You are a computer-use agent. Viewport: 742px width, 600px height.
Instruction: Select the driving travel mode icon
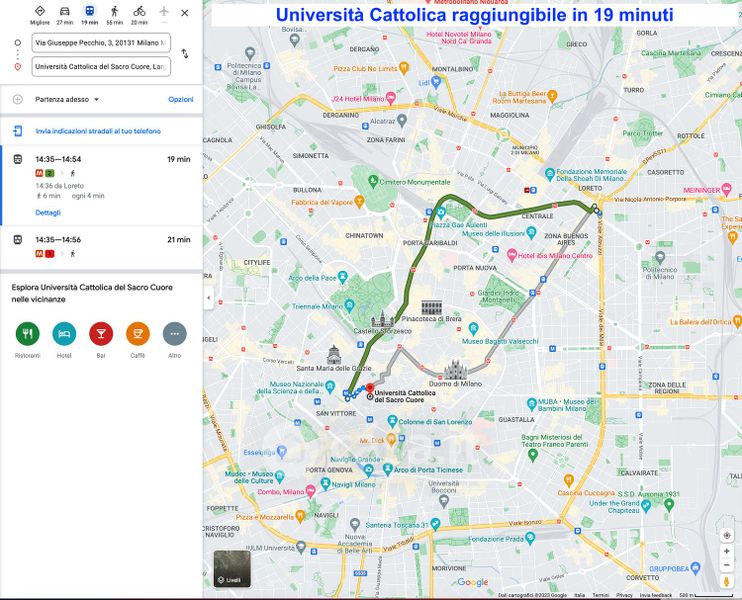pyautogui.click(x=64, y=11)
